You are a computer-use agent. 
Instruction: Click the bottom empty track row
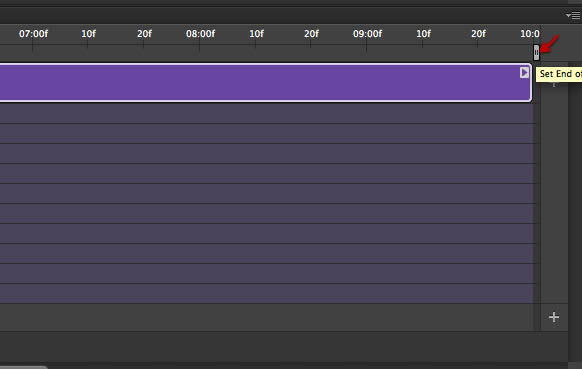[x=267, y=294]
